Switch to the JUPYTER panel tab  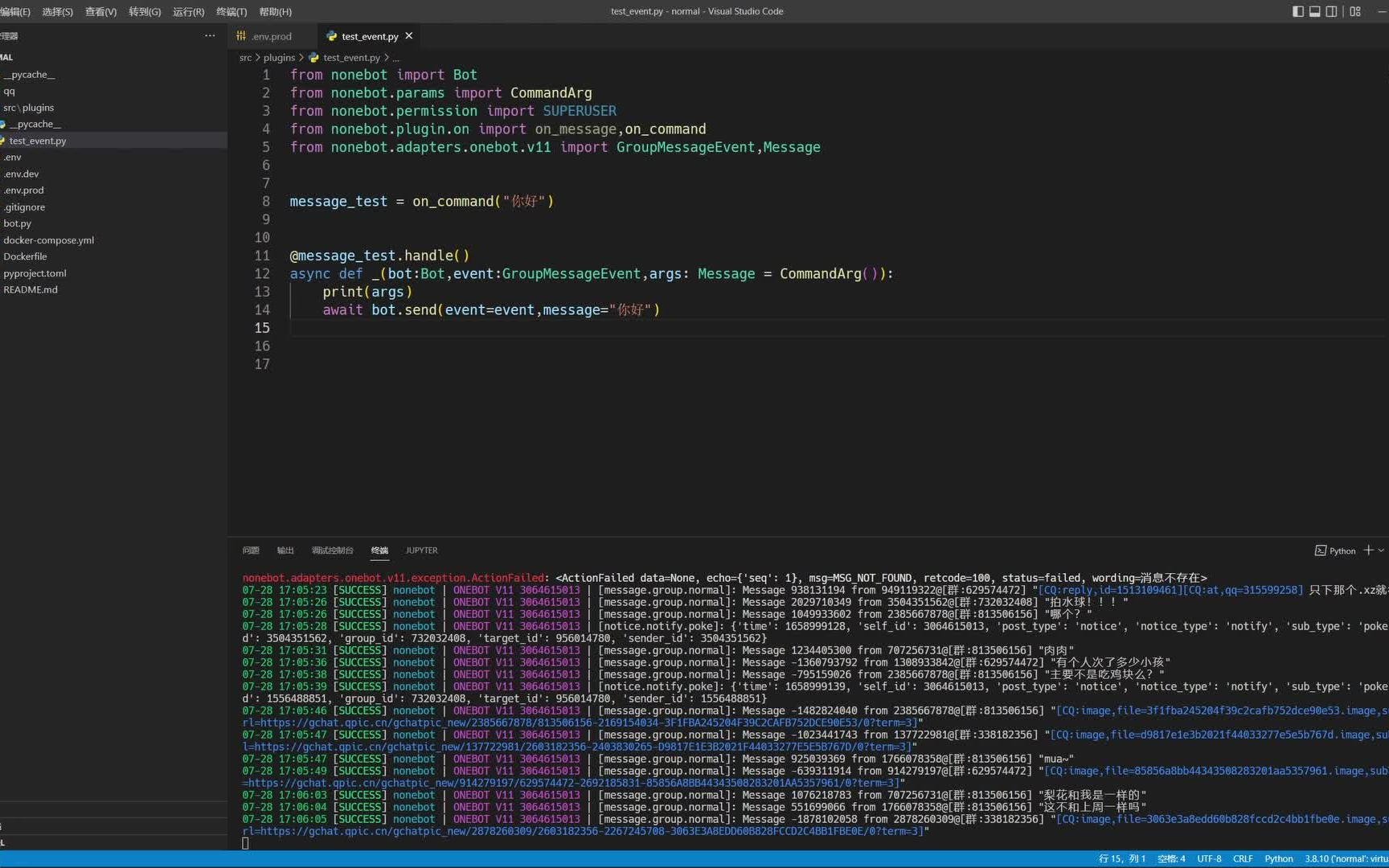tap(421, 551)
